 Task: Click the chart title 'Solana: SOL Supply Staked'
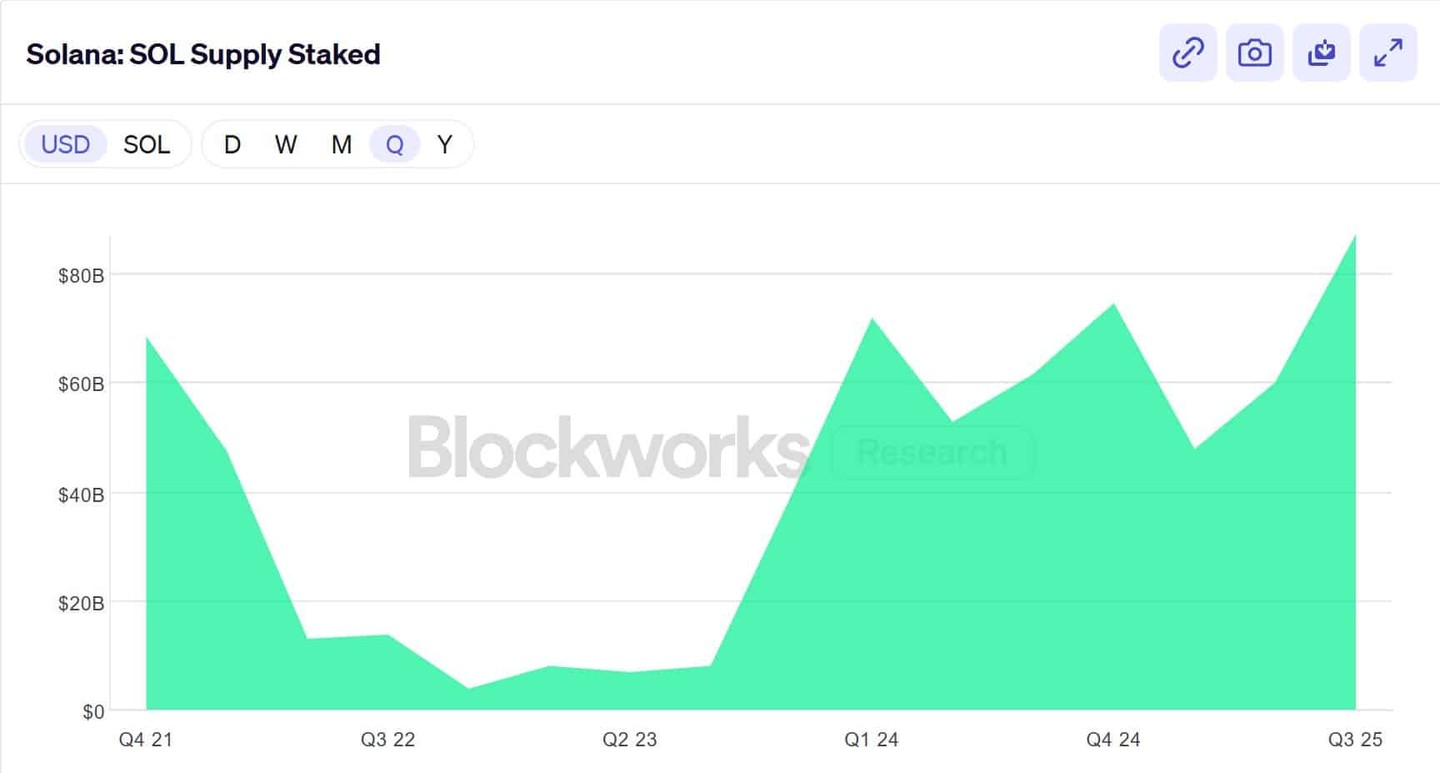point(203,54)
